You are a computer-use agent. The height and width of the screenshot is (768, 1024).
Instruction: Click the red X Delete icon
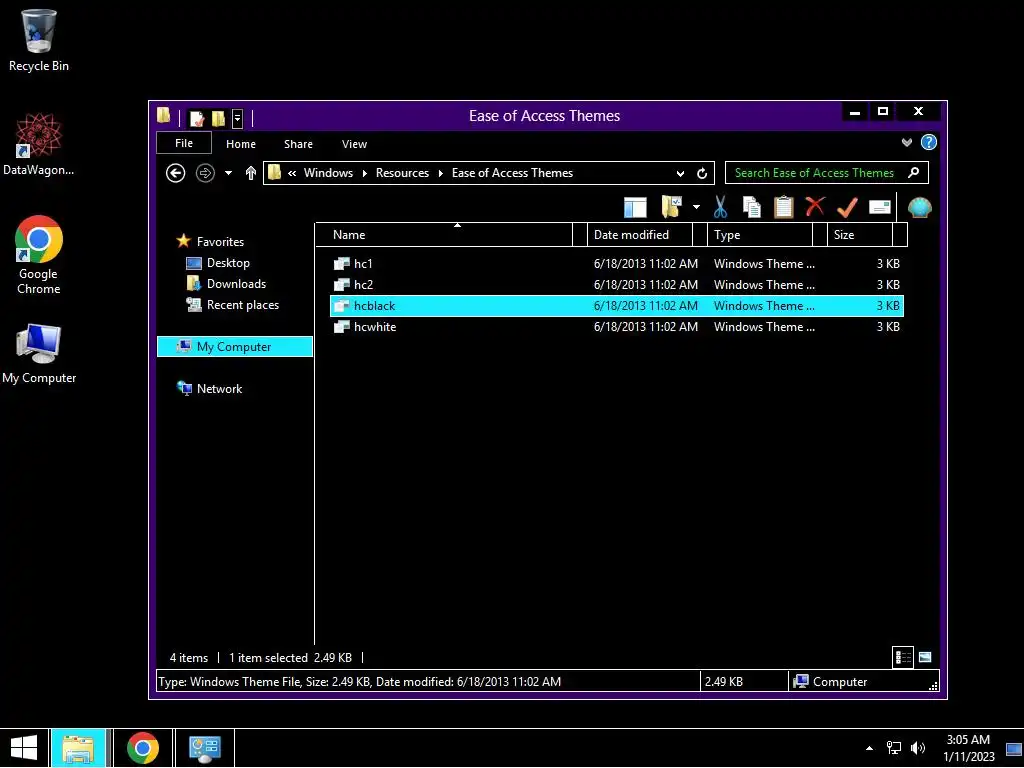[815, 206]
